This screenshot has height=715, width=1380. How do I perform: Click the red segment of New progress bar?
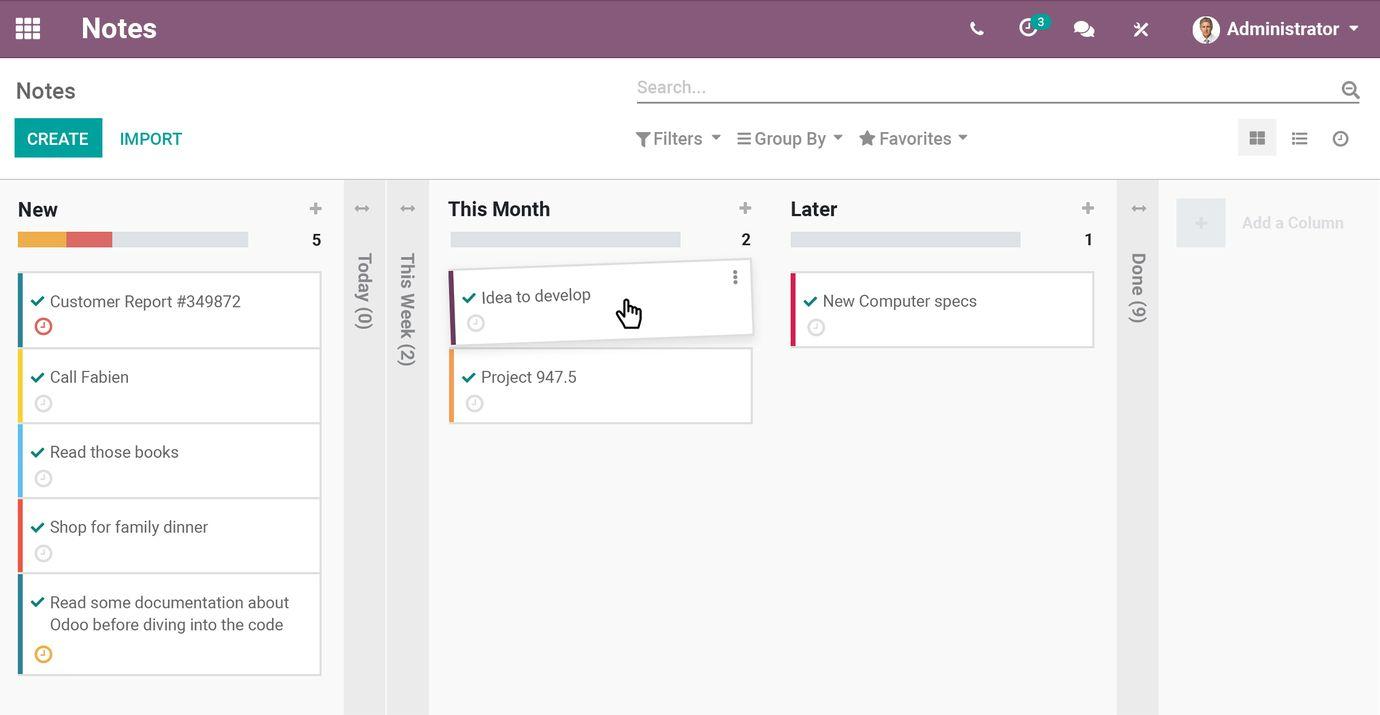(89, 240)
